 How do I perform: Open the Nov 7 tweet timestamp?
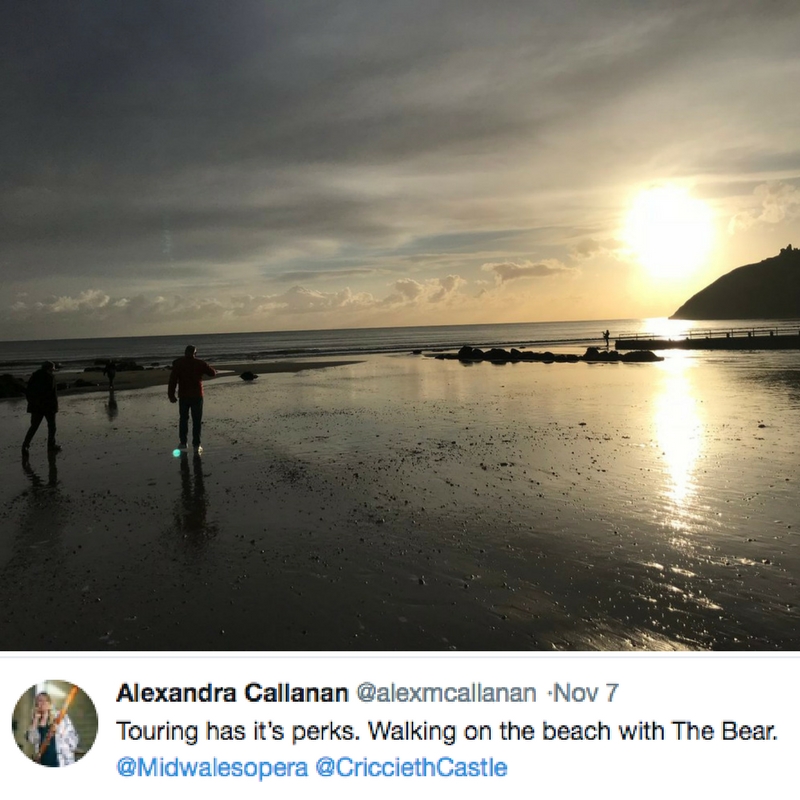(586, 693)
